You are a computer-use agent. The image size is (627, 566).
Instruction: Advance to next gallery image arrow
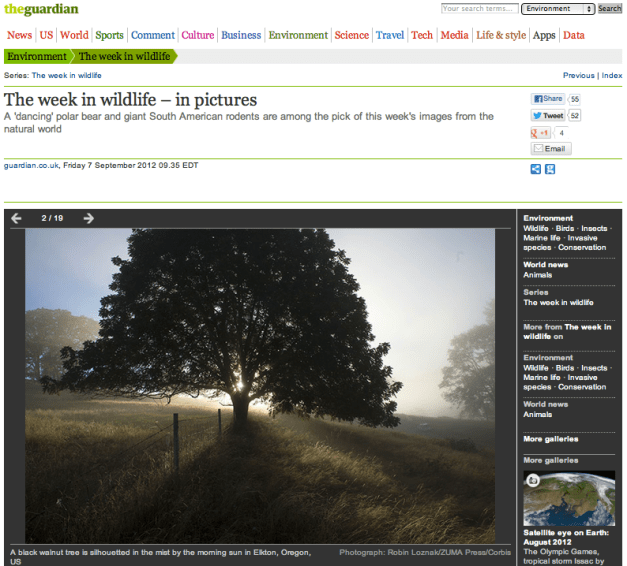[x=89, y=218]
